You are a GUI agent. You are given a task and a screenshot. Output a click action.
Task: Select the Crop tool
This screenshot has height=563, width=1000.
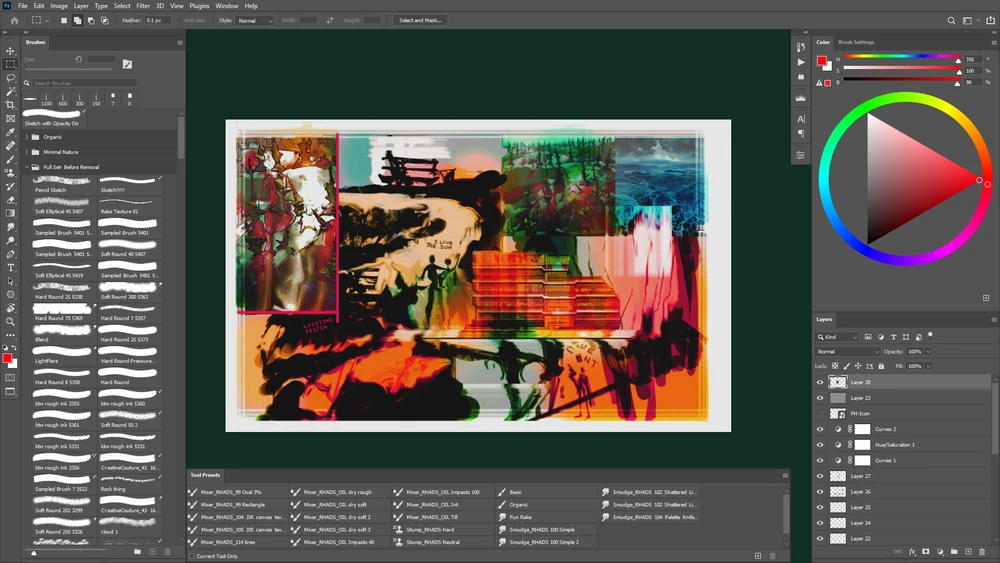[10, 105]
